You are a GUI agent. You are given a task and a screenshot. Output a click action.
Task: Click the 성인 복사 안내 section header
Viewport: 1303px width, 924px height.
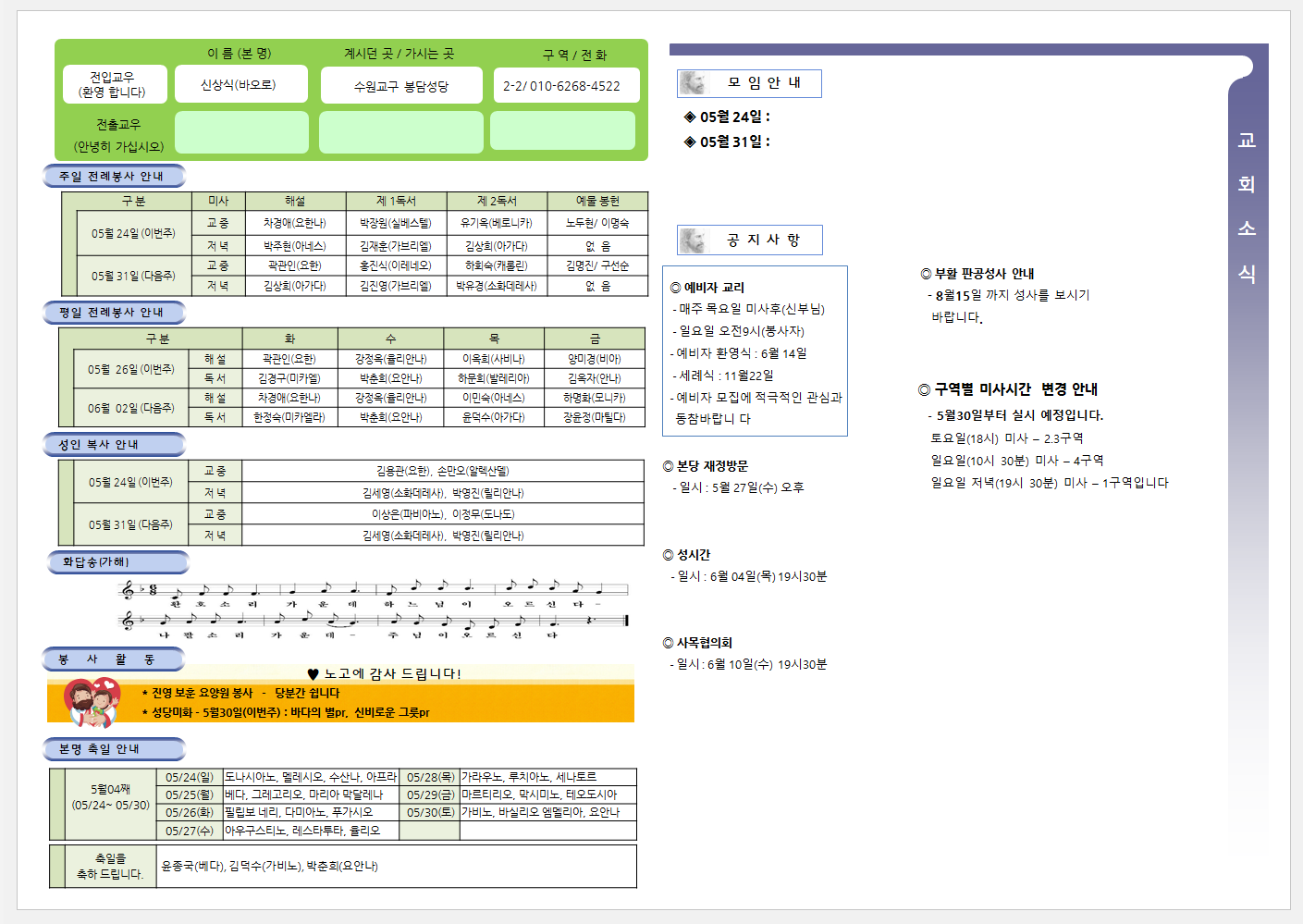[x=114, y=445]
